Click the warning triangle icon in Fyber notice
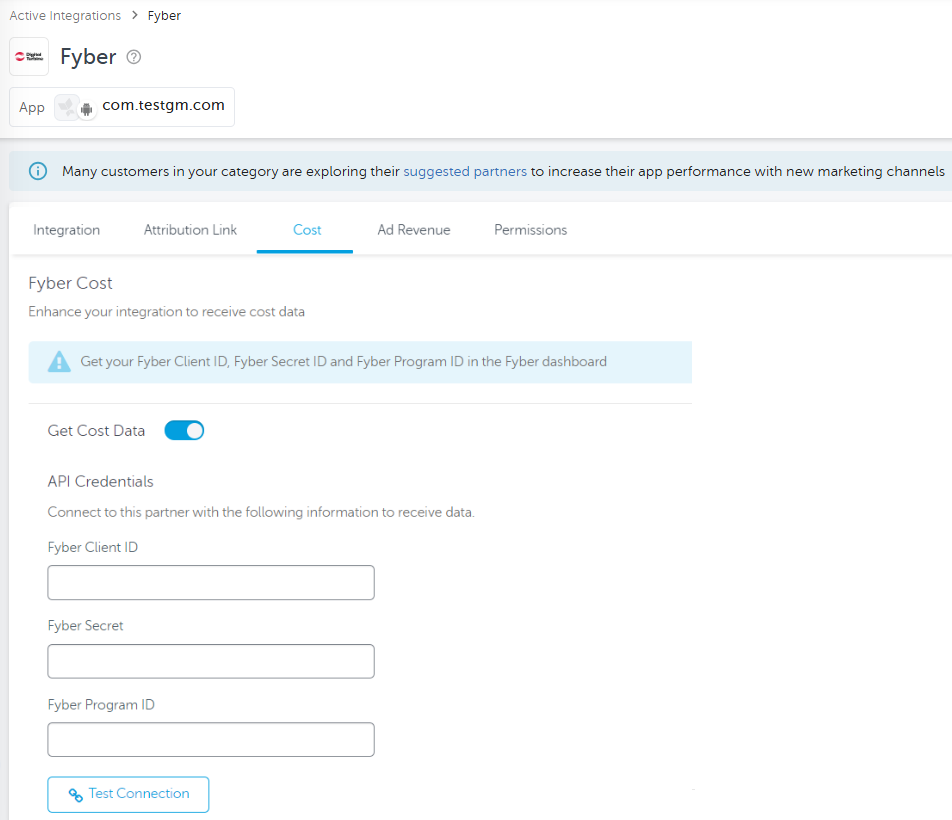This screenshot has height=820, width=952. pos(59,362)
